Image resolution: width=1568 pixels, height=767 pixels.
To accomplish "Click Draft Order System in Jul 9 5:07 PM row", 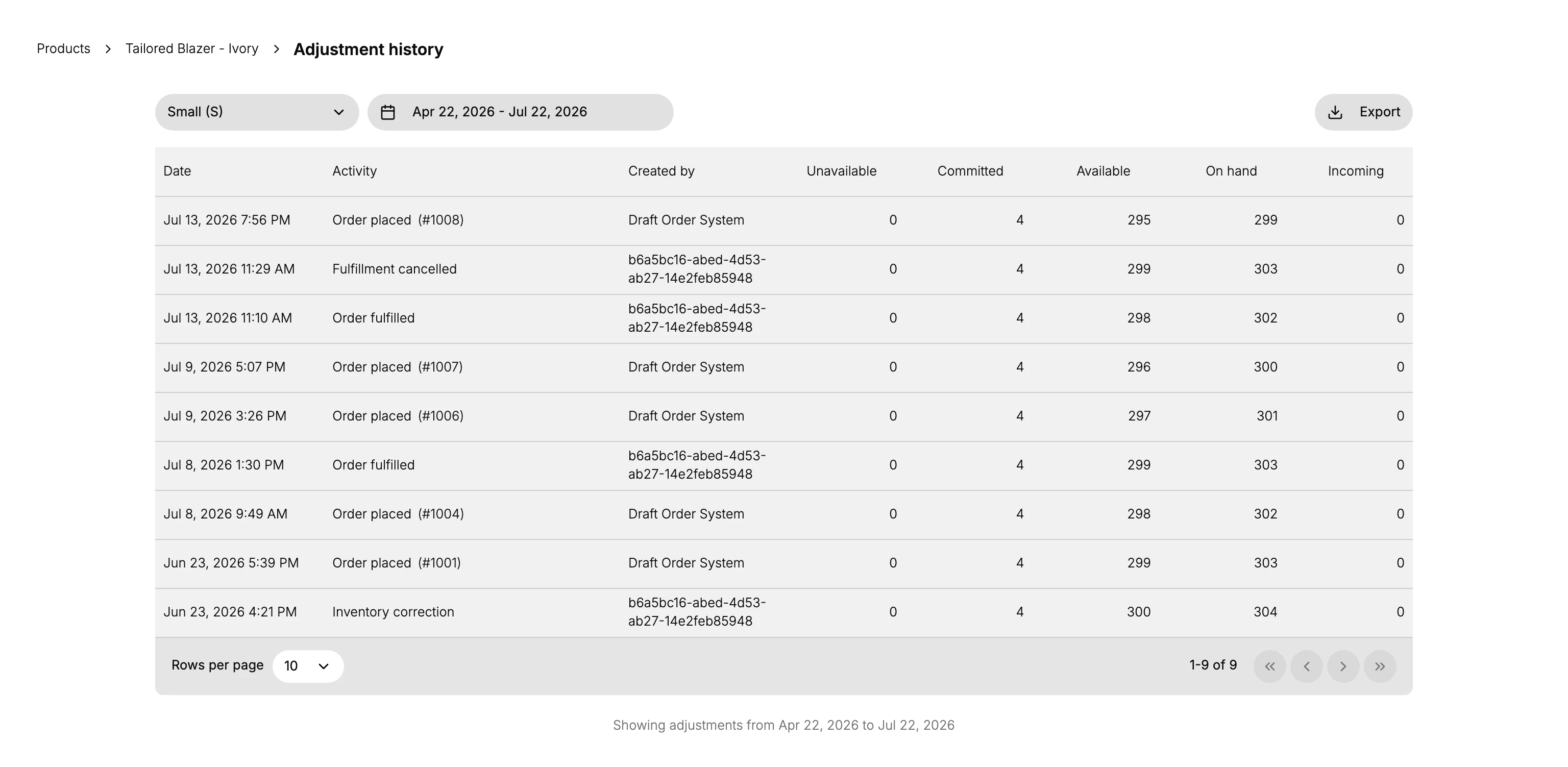I will pyautogui.click(x=686, y=367).
